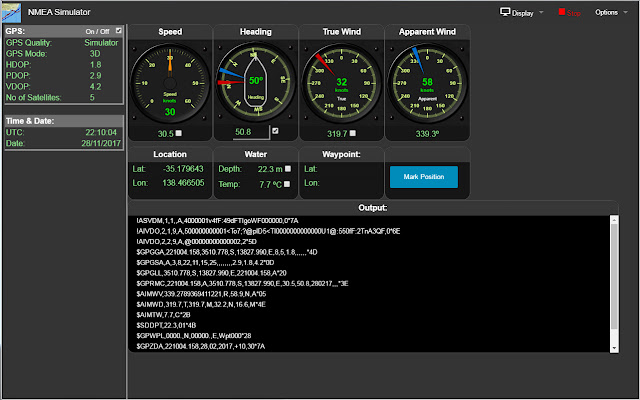Select the $GPZDA sentence line in output
Screen dimensions: 640x400
[201, 346]
